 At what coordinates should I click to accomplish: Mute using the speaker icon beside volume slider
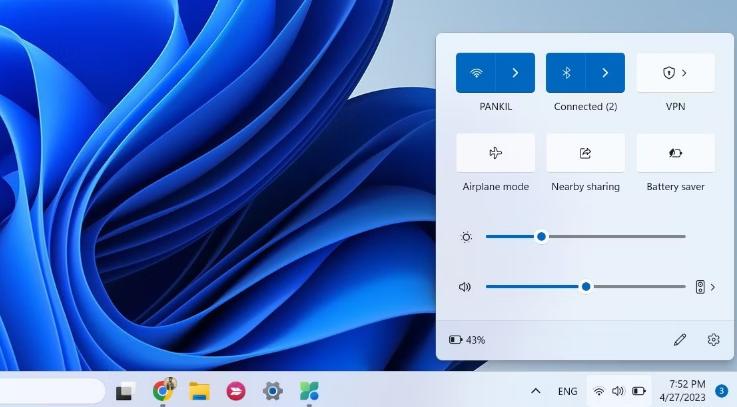(x=464, y=287)
